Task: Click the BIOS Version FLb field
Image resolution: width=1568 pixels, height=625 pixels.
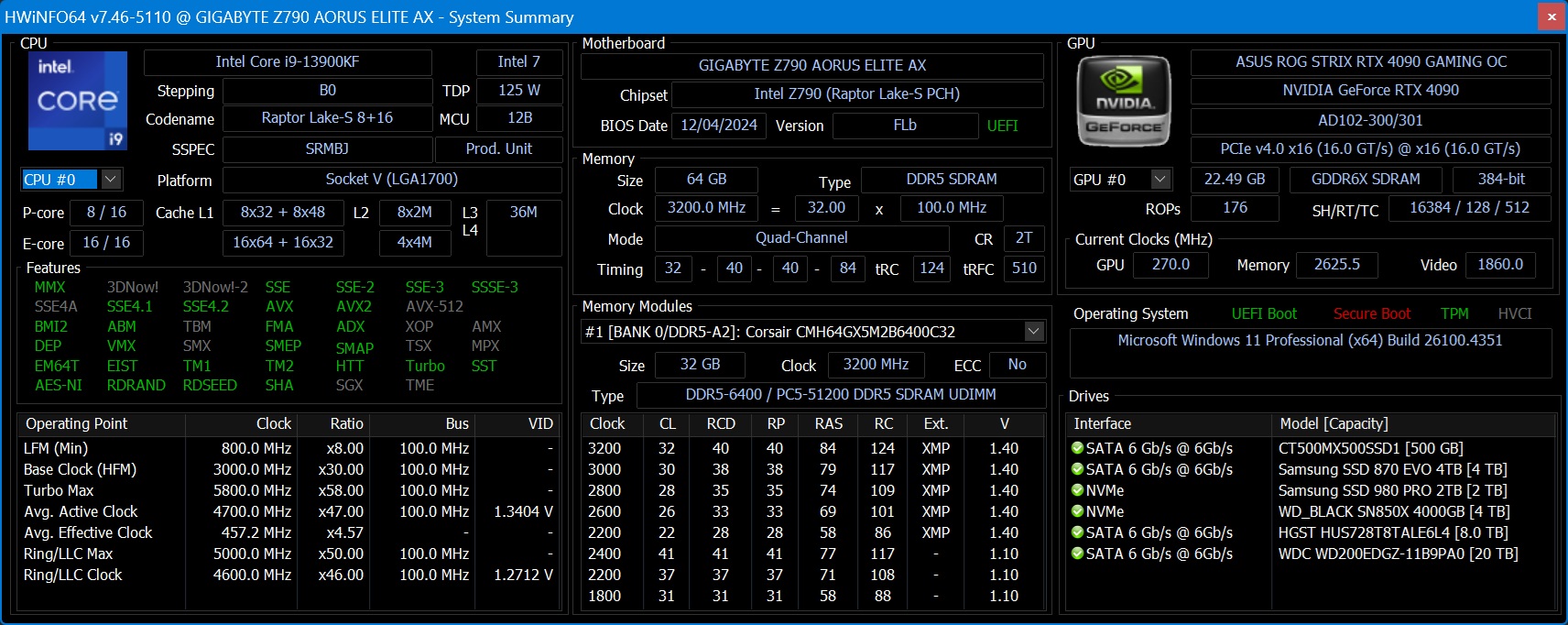Action: [x=905, y=126]
